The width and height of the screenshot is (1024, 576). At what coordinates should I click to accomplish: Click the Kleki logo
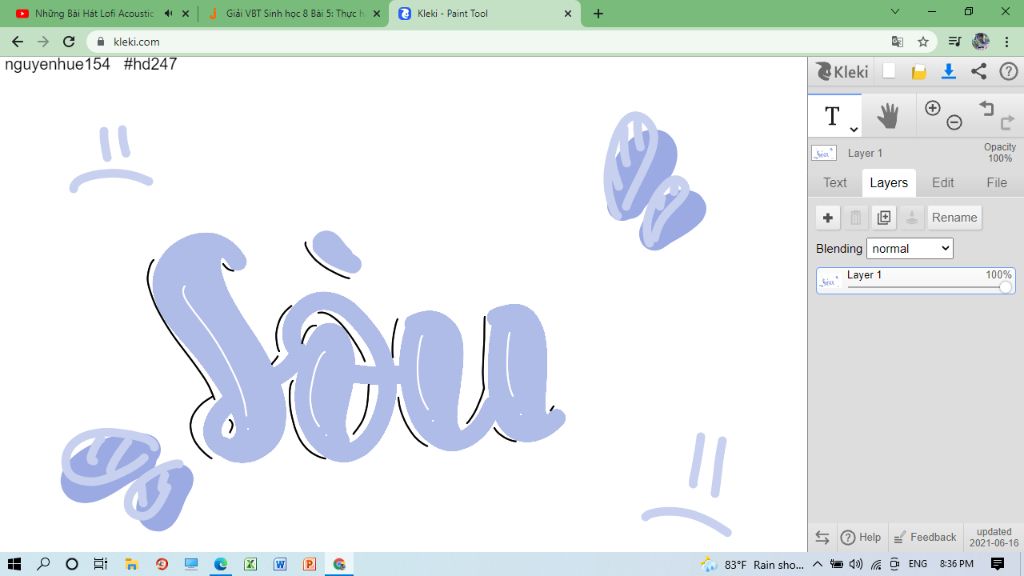[x=842, y=71]
